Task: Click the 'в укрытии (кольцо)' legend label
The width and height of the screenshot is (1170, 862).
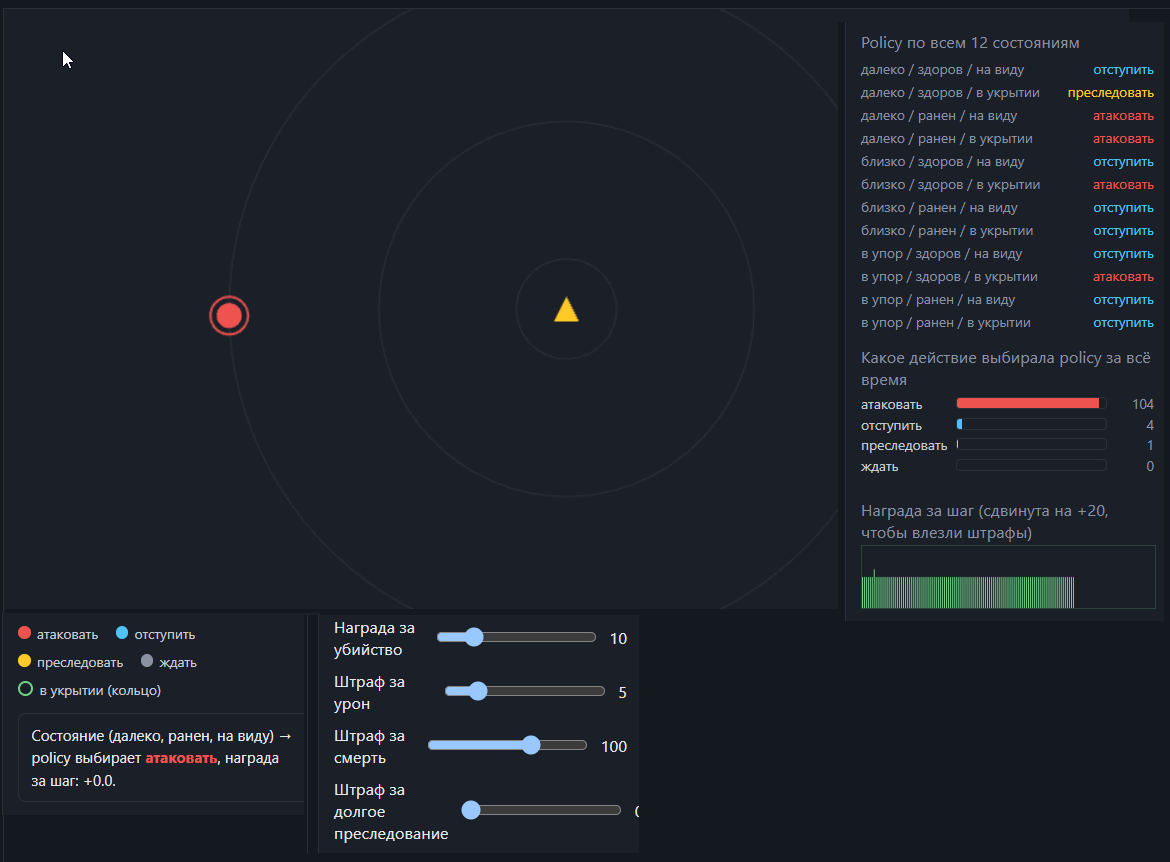Action: click(100, 690)
